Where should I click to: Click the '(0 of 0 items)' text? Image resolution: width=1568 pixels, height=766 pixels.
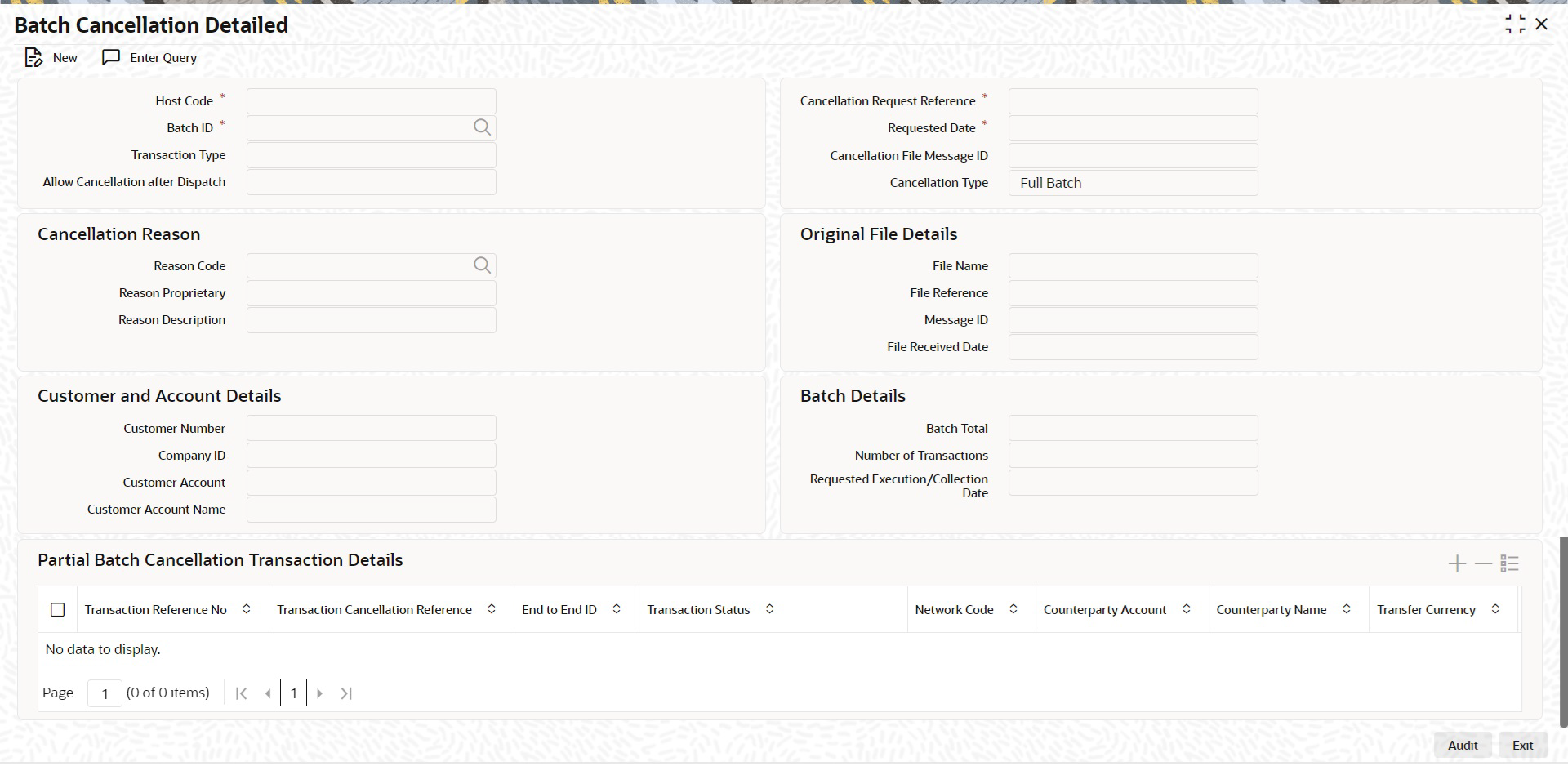[168, 693]
